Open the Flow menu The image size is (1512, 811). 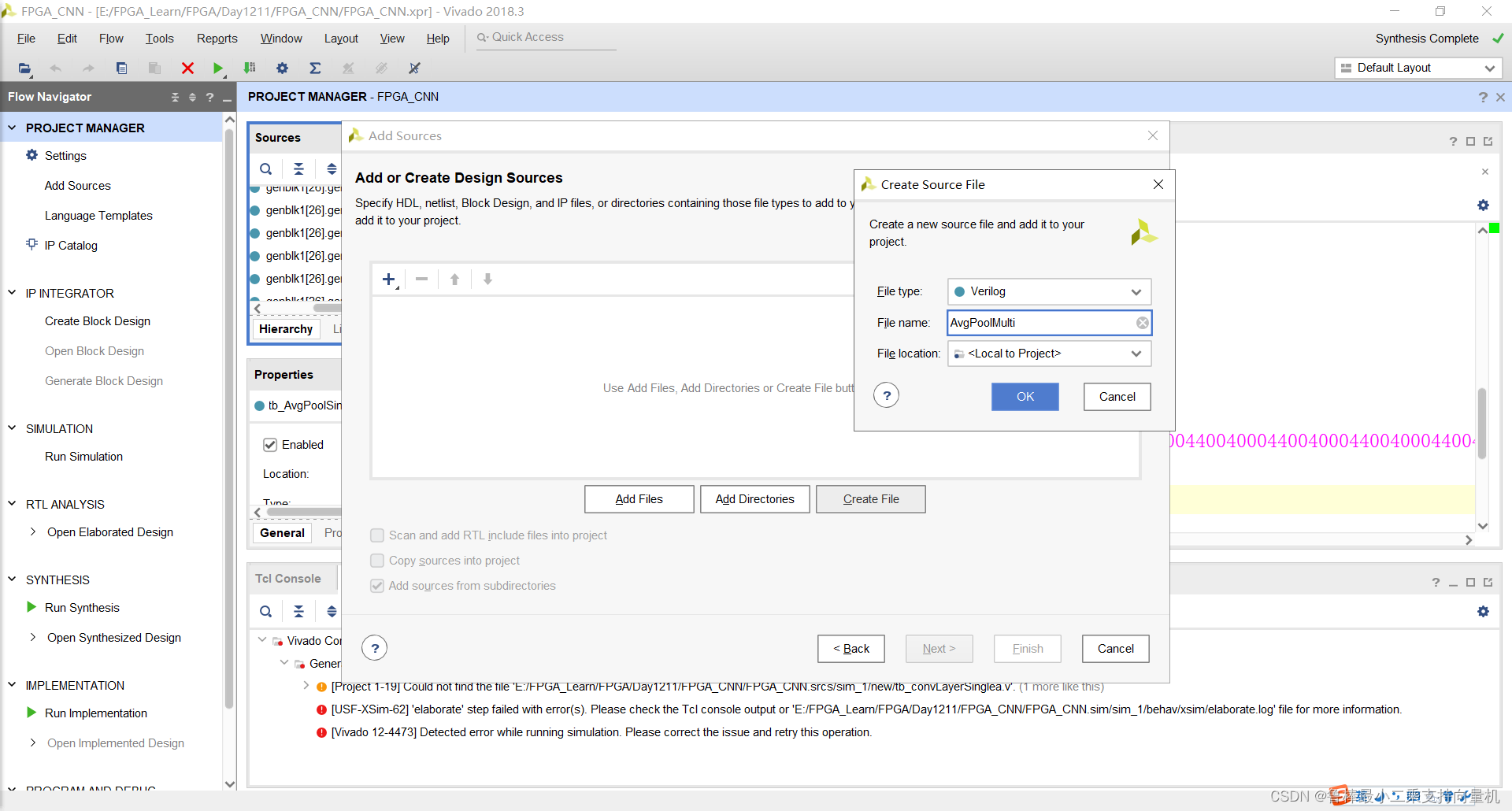click(111, 39)
